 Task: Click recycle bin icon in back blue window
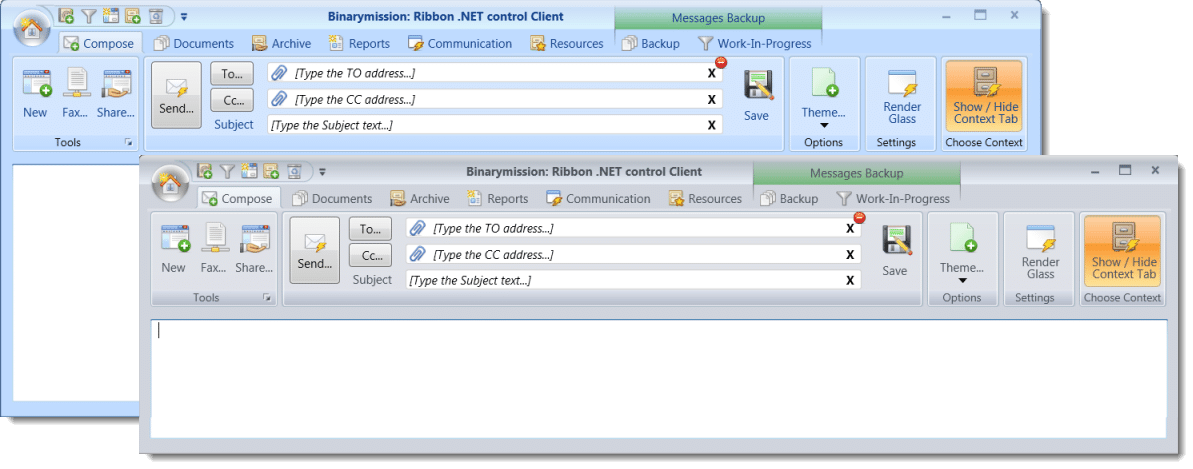coord(157,15)
